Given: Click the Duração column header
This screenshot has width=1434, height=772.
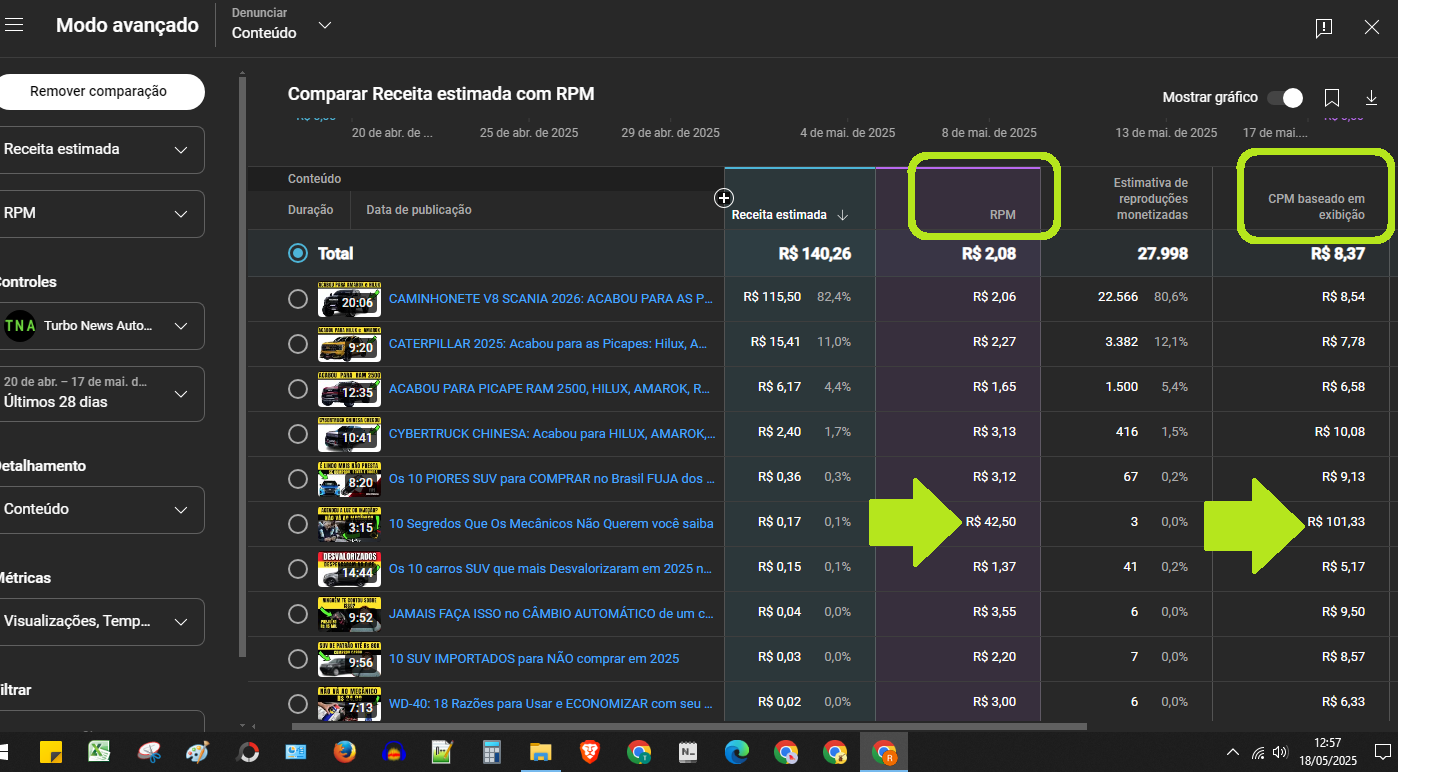Looking at the screenshot, I should click(312, 210).
